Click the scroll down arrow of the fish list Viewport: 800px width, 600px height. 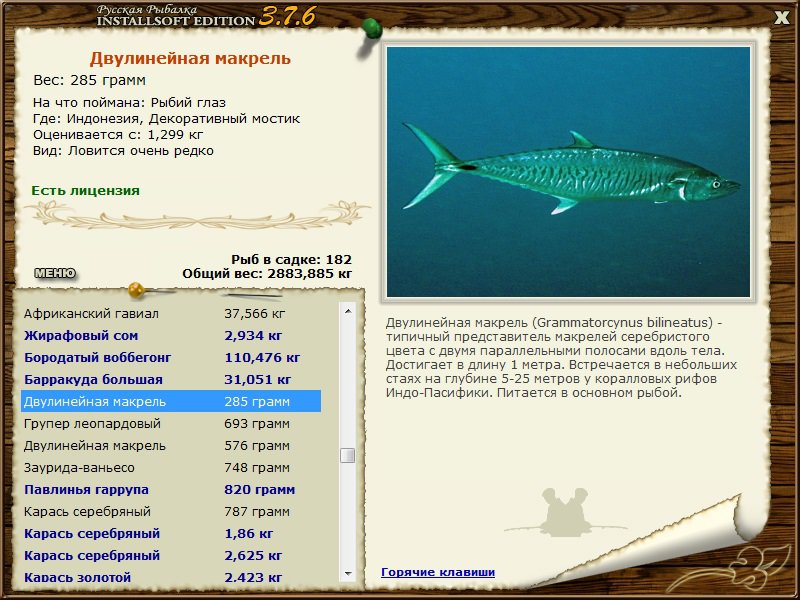pyautogui.click(x=348, y=573)
